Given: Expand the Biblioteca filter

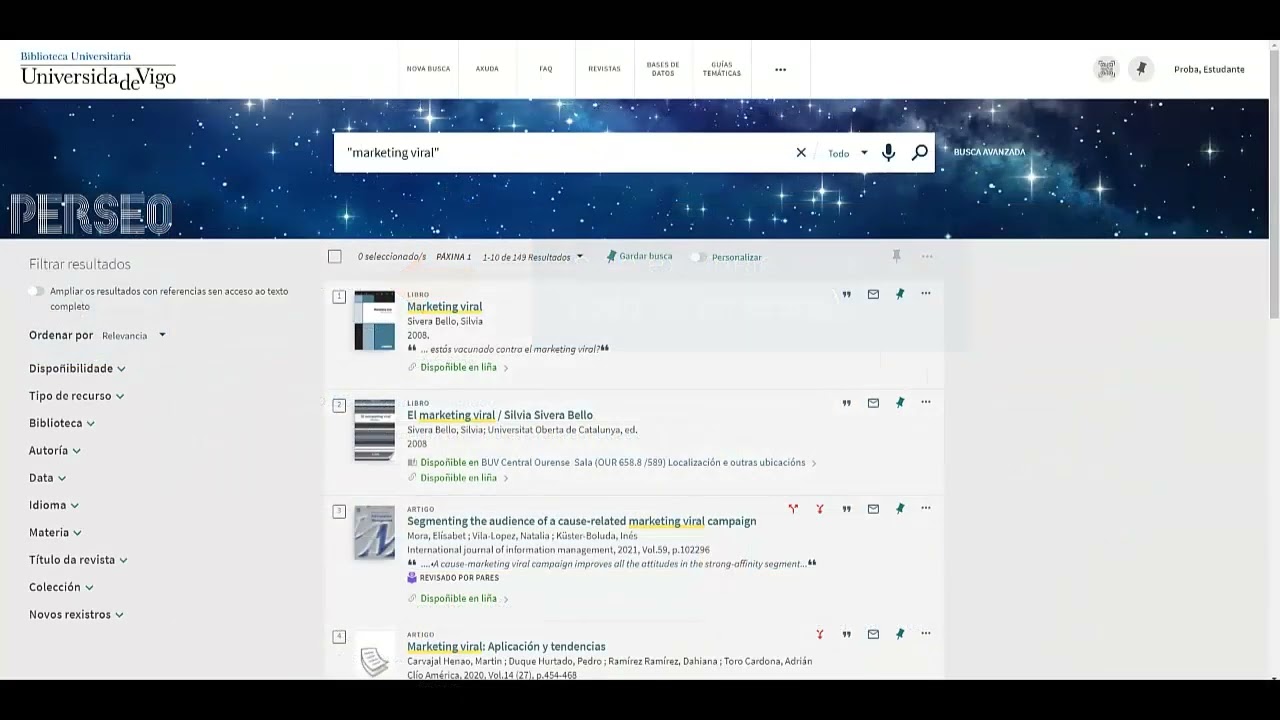Looking at the screenshot, I should 62,423.
